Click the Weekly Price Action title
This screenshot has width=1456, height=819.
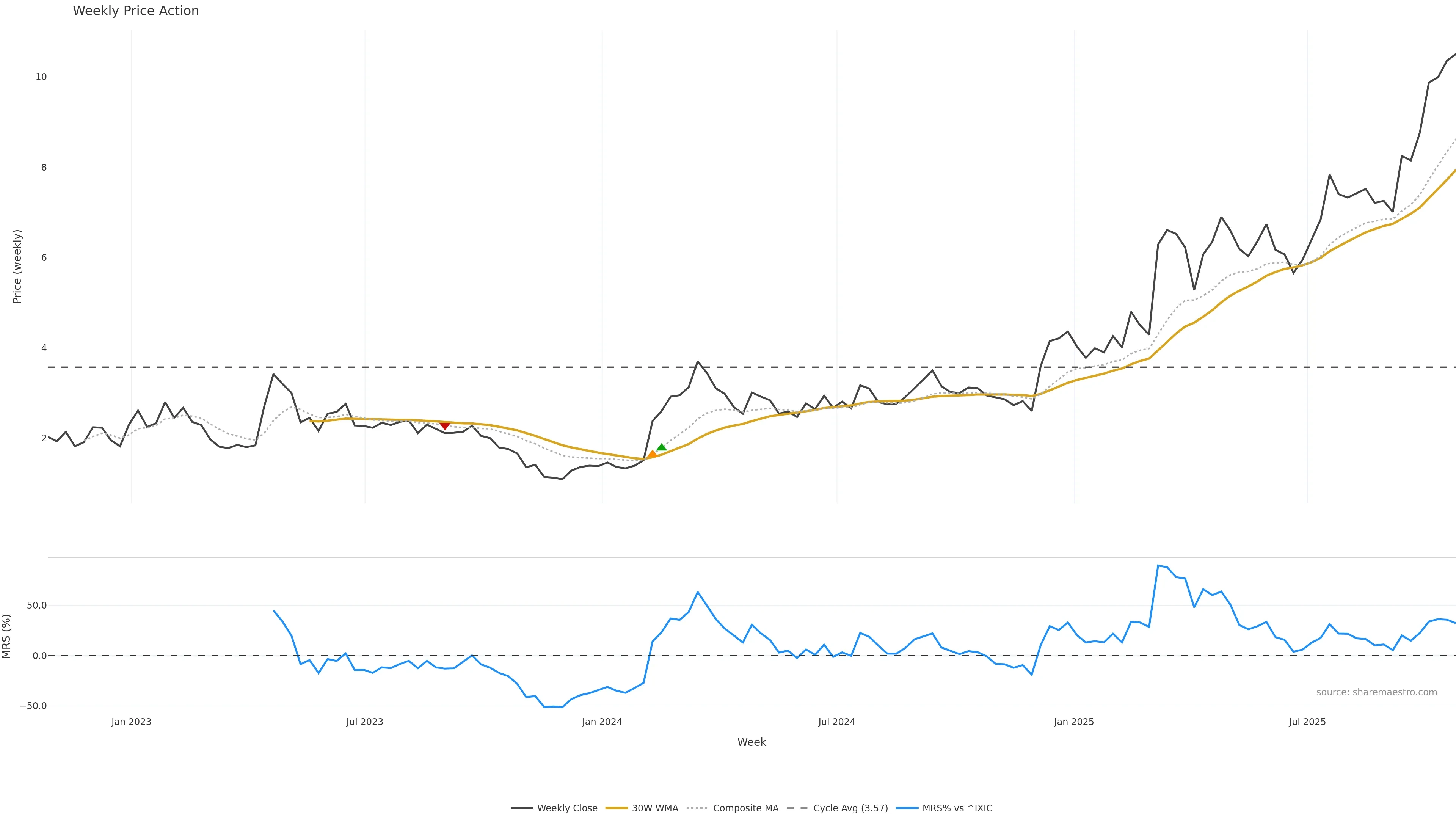point(136,11)
